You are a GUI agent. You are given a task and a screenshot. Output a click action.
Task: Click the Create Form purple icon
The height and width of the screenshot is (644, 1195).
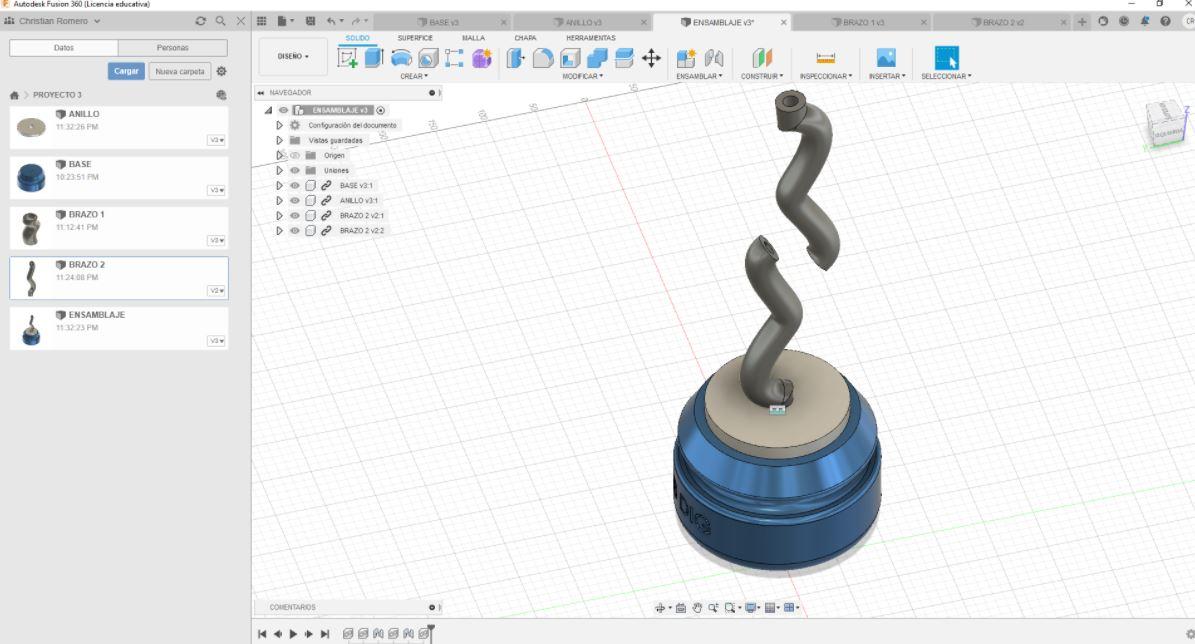[482, 58]
